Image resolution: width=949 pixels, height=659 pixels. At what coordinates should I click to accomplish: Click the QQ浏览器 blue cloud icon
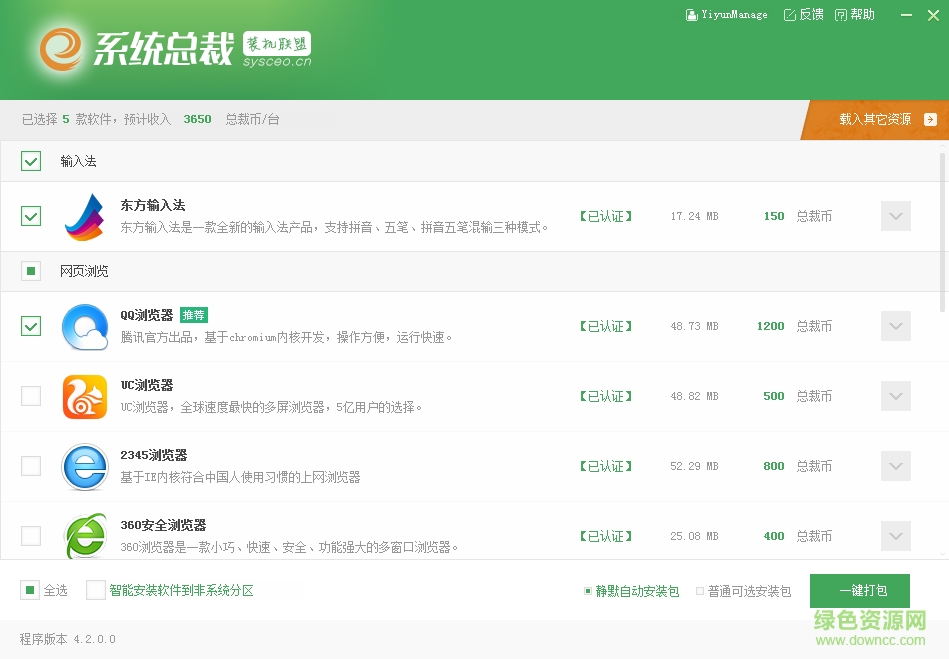(x=85, y=326)
